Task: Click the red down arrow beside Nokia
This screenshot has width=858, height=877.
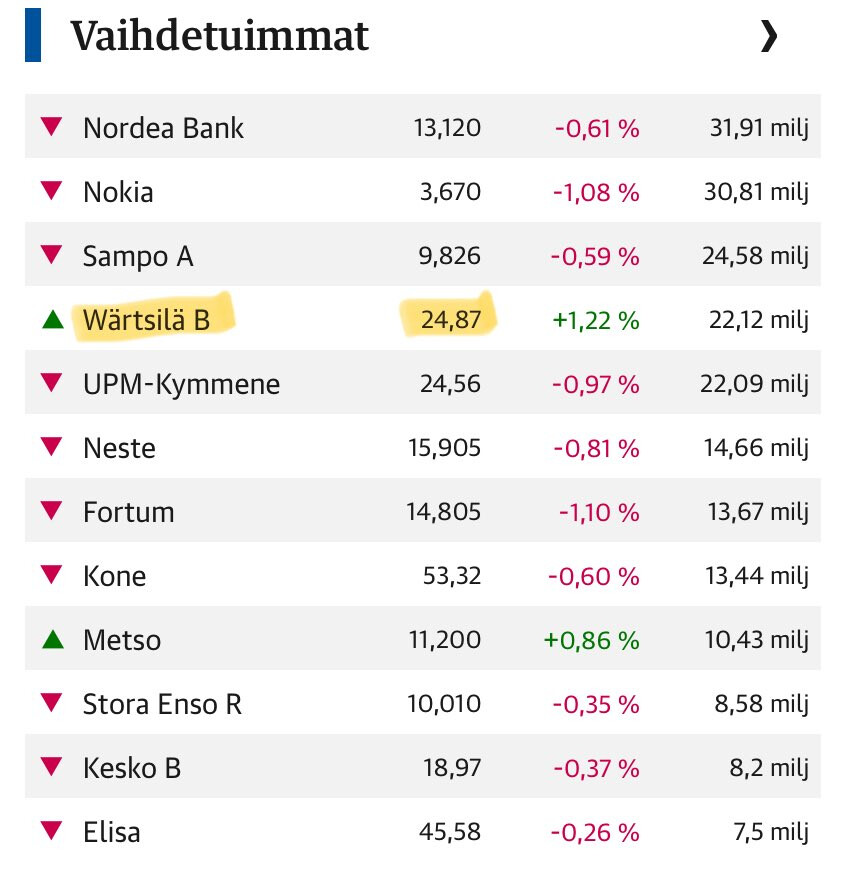Action: 52,191
